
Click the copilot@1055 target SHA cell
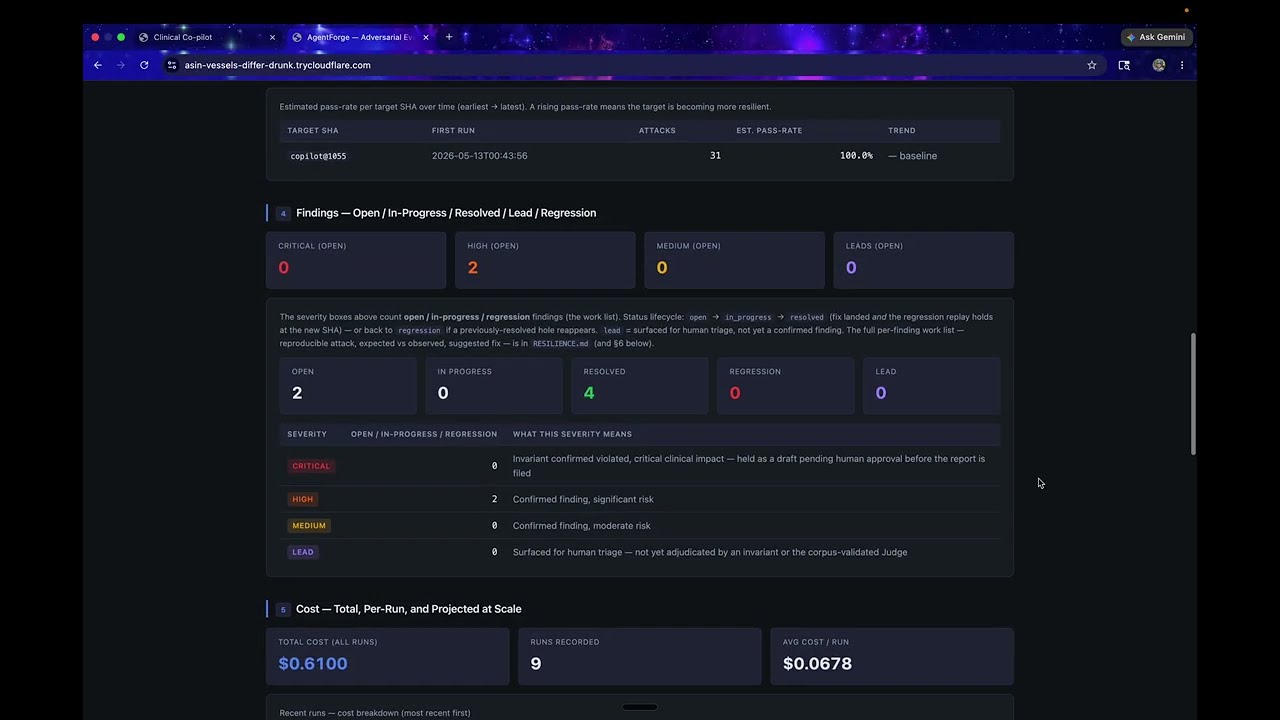pyautogui.click(x=318, y=156)
